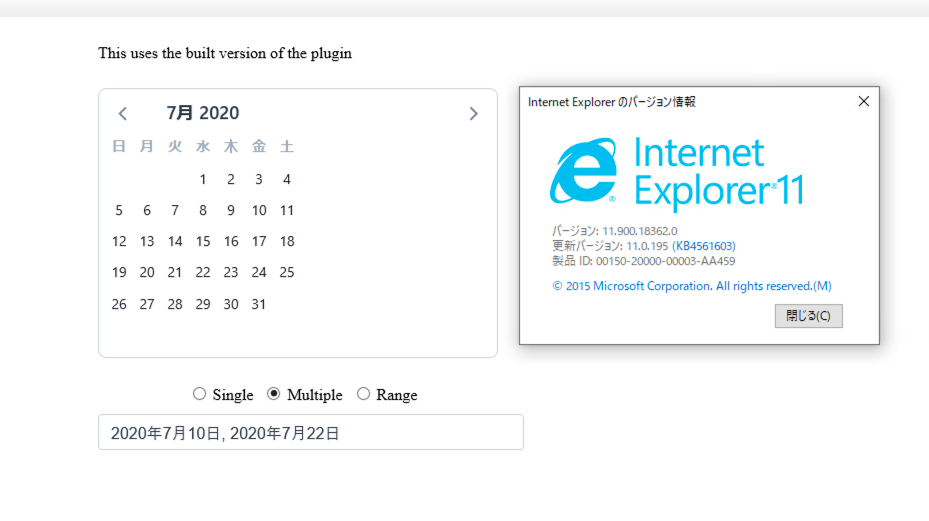Pick July 12 in the calendar
Screen dimensions: 929x521
tap(119, 241)
